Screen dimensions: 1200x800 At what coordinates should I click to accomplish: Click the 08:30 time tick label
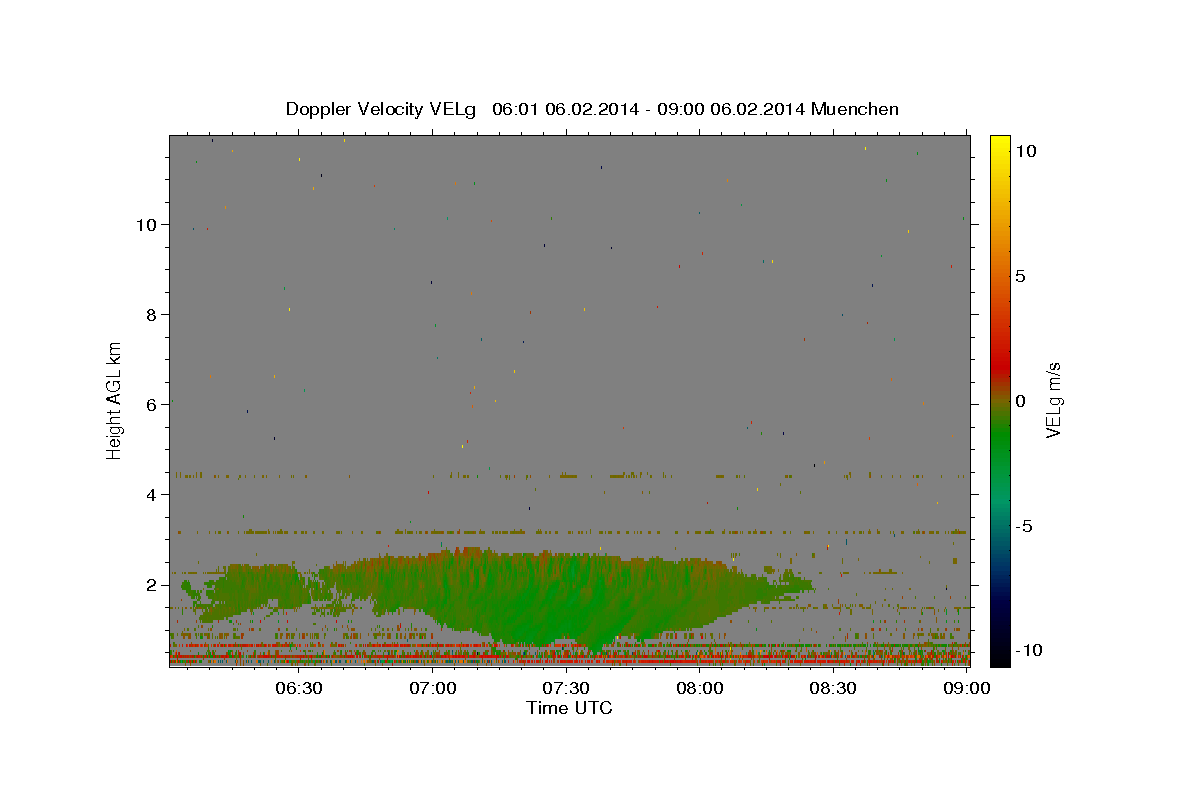(x=833, y=689)
